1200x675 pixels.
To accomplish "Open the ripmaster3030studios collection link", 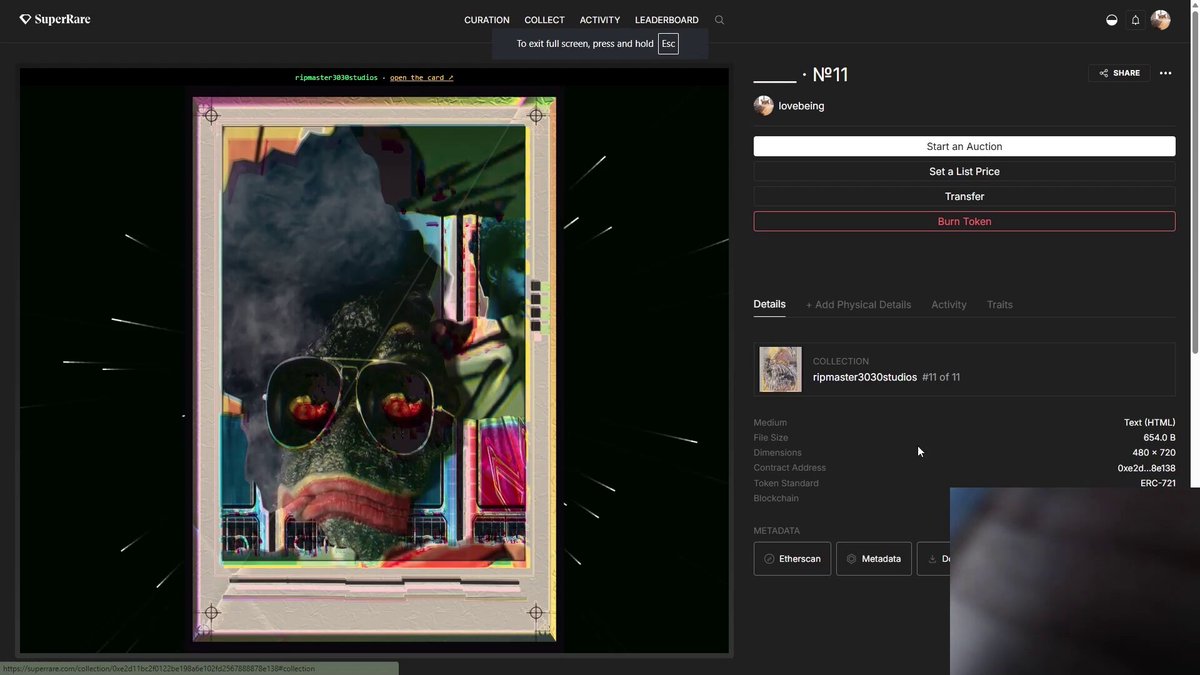I will click(x=865, y=377).
